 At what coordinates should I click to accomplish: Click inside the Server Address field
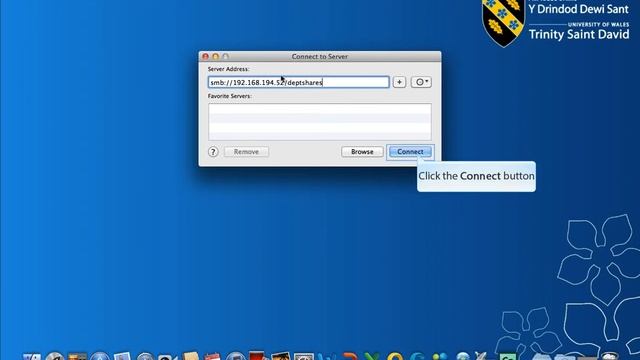298,82
